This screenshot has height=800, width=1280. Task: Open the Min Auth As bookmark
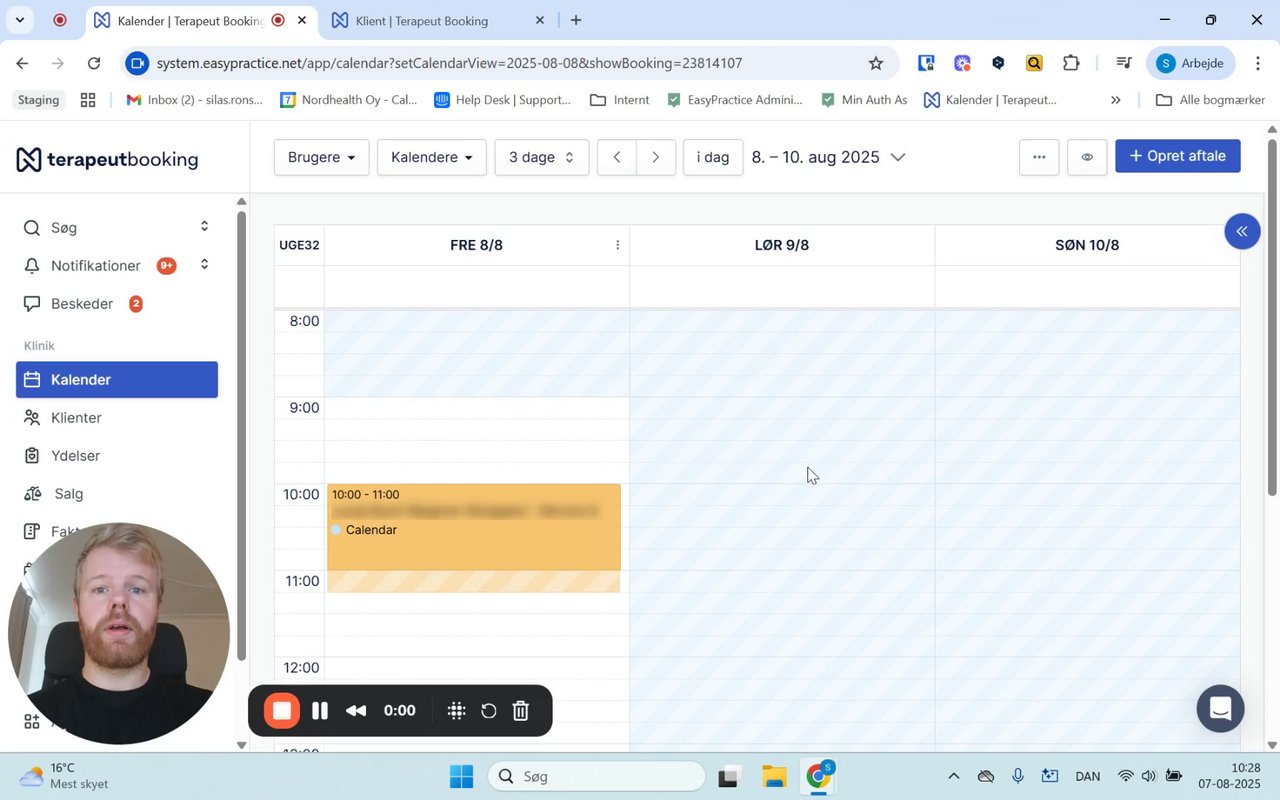(x=864, y=100)
